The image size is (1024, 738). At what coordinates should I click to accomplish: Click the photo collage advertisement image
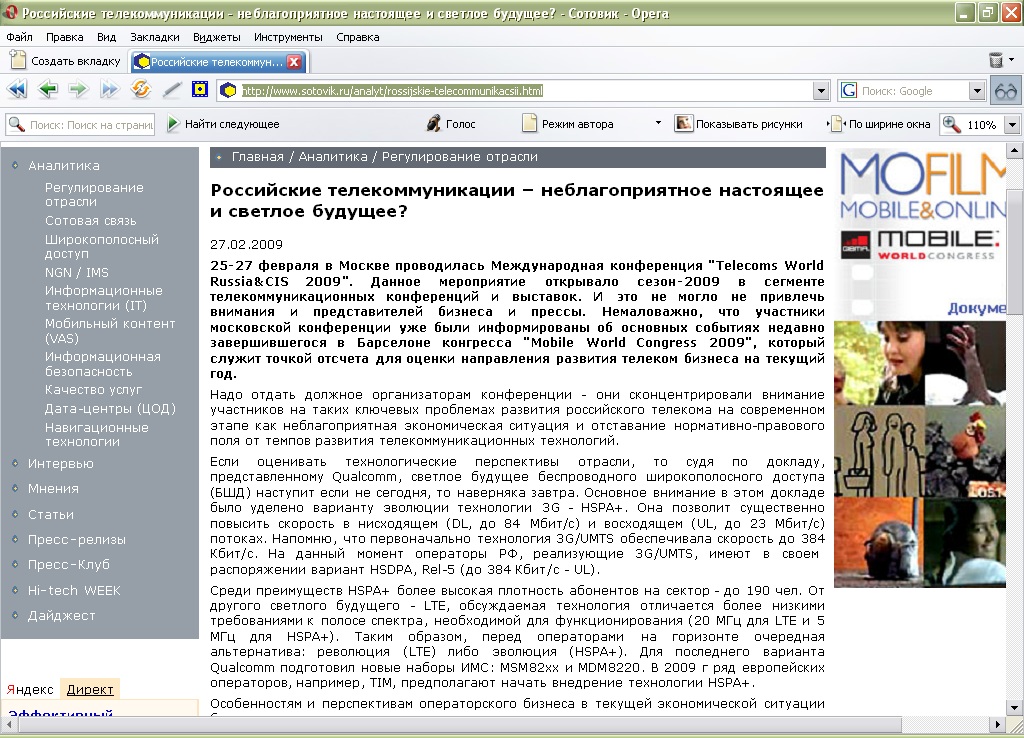(x=920, y=455)
